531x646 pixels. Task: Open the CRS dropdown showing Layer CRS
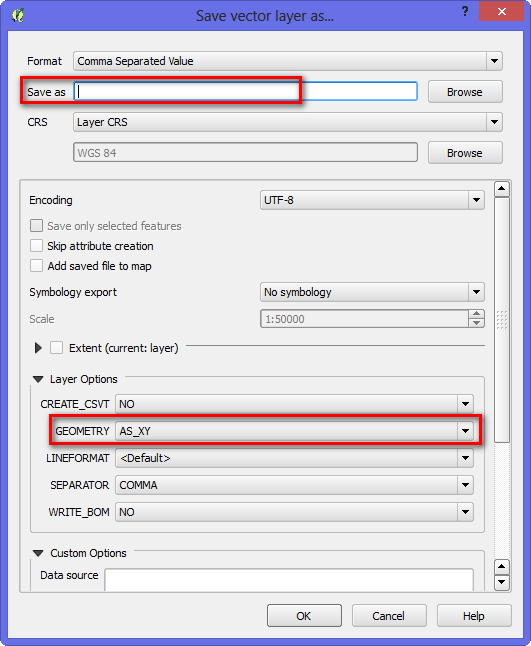click(288, 122)
